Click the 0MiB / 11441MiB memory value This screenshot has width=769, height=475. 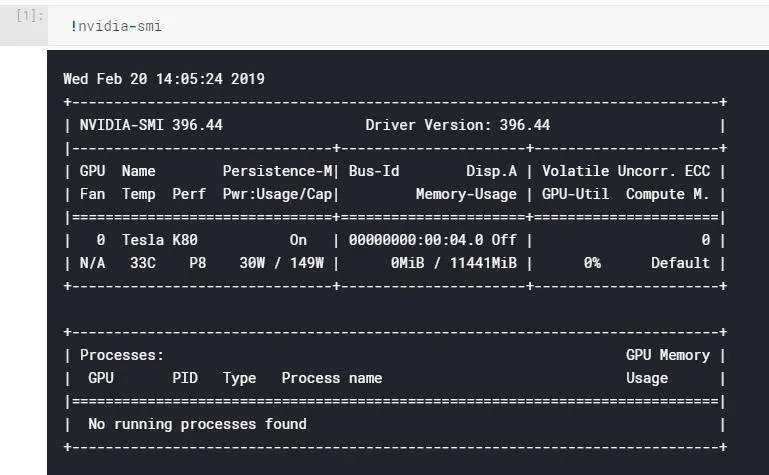[454, 263]
